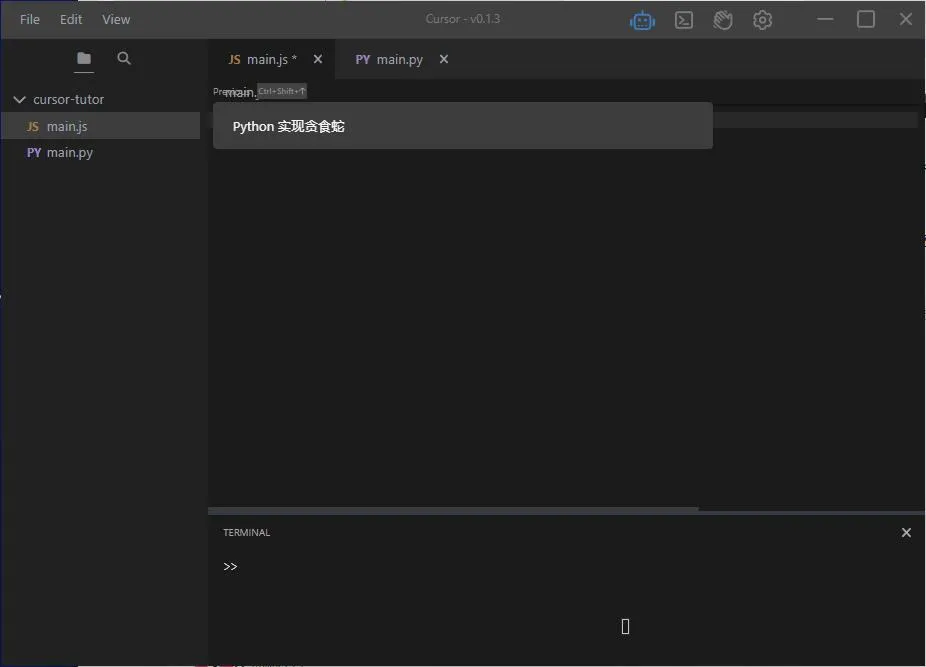Click the prompt input with Python text
The height and width of the screenshot is (667, 926).
tap(462, 127)
